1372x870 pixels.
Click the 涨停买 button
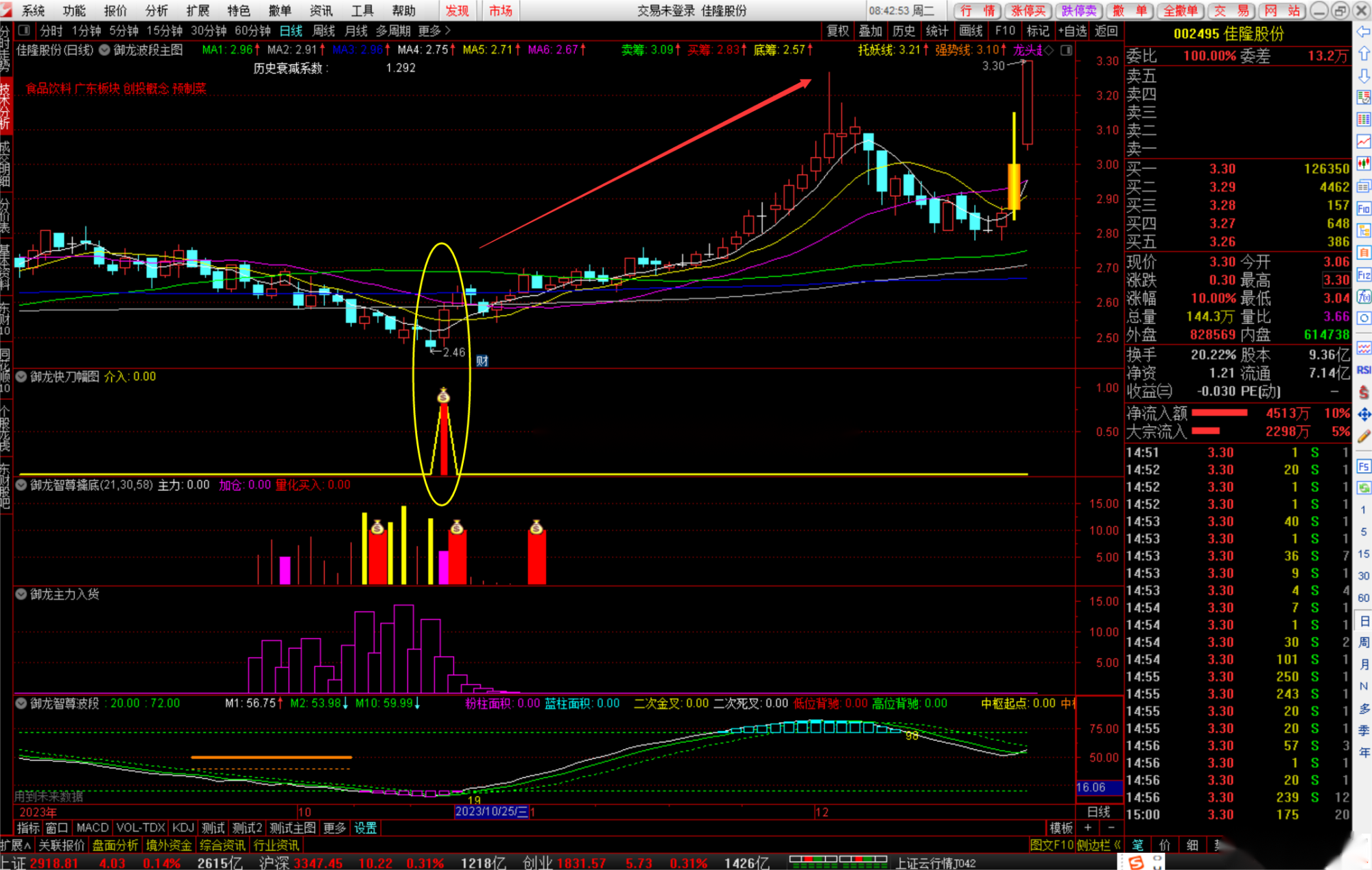pos(1028,10)
